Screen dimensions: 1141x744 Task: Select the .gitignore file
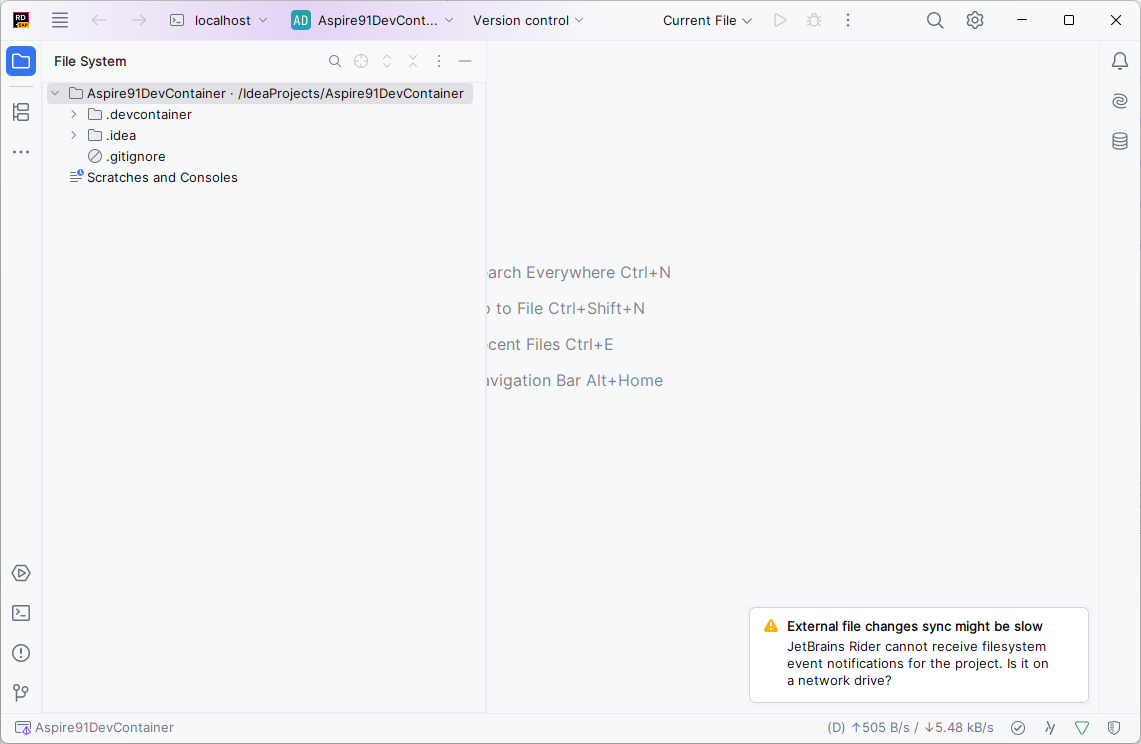(x=134, y=156)
